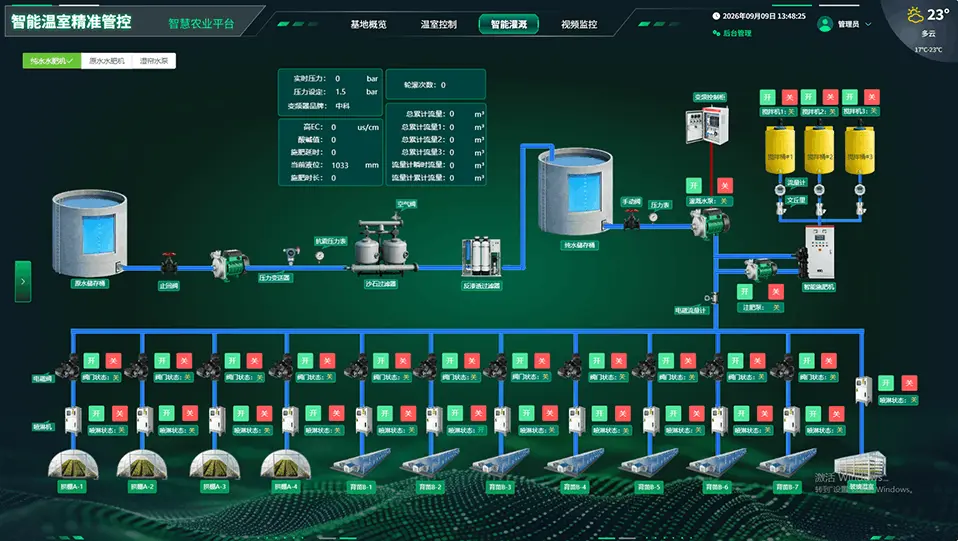958x541 pixels.
Task: Click the 高EC value row
Action: click(x=341, y=127)
